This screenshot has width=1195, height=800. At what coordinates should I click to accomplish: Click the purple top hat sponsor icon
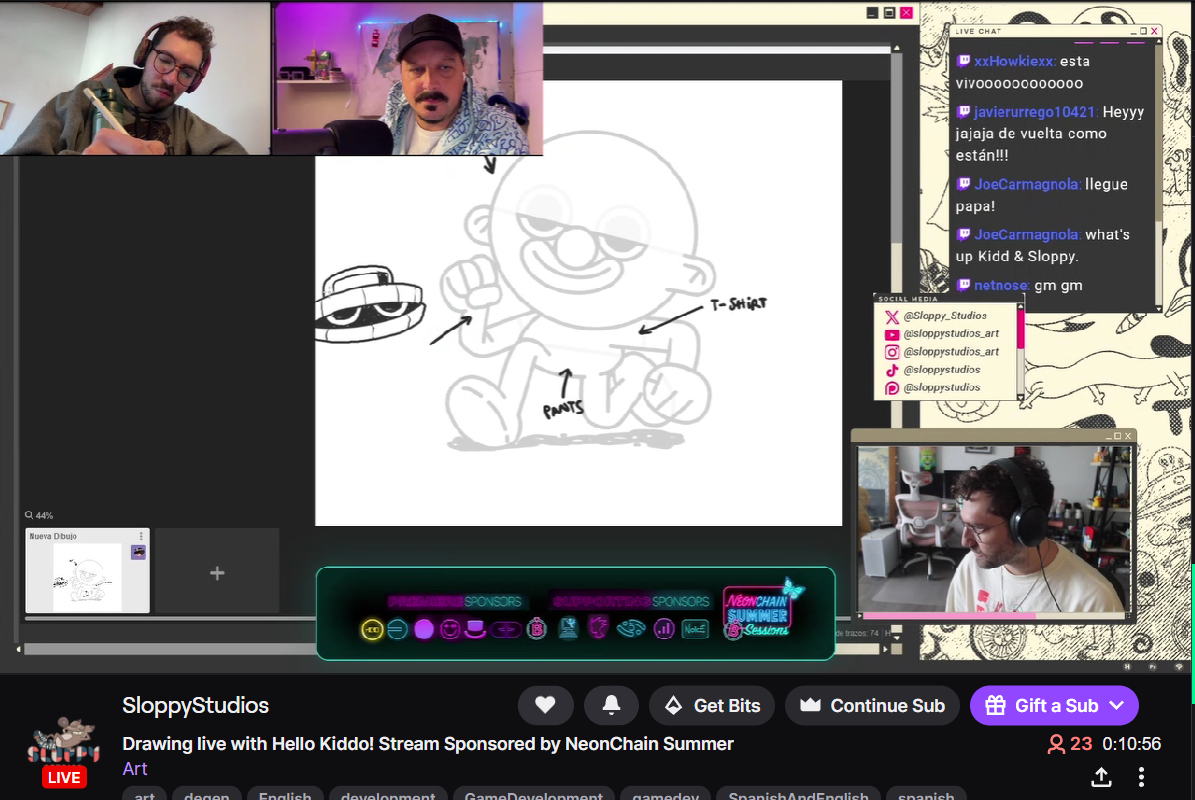pos(475,629)
